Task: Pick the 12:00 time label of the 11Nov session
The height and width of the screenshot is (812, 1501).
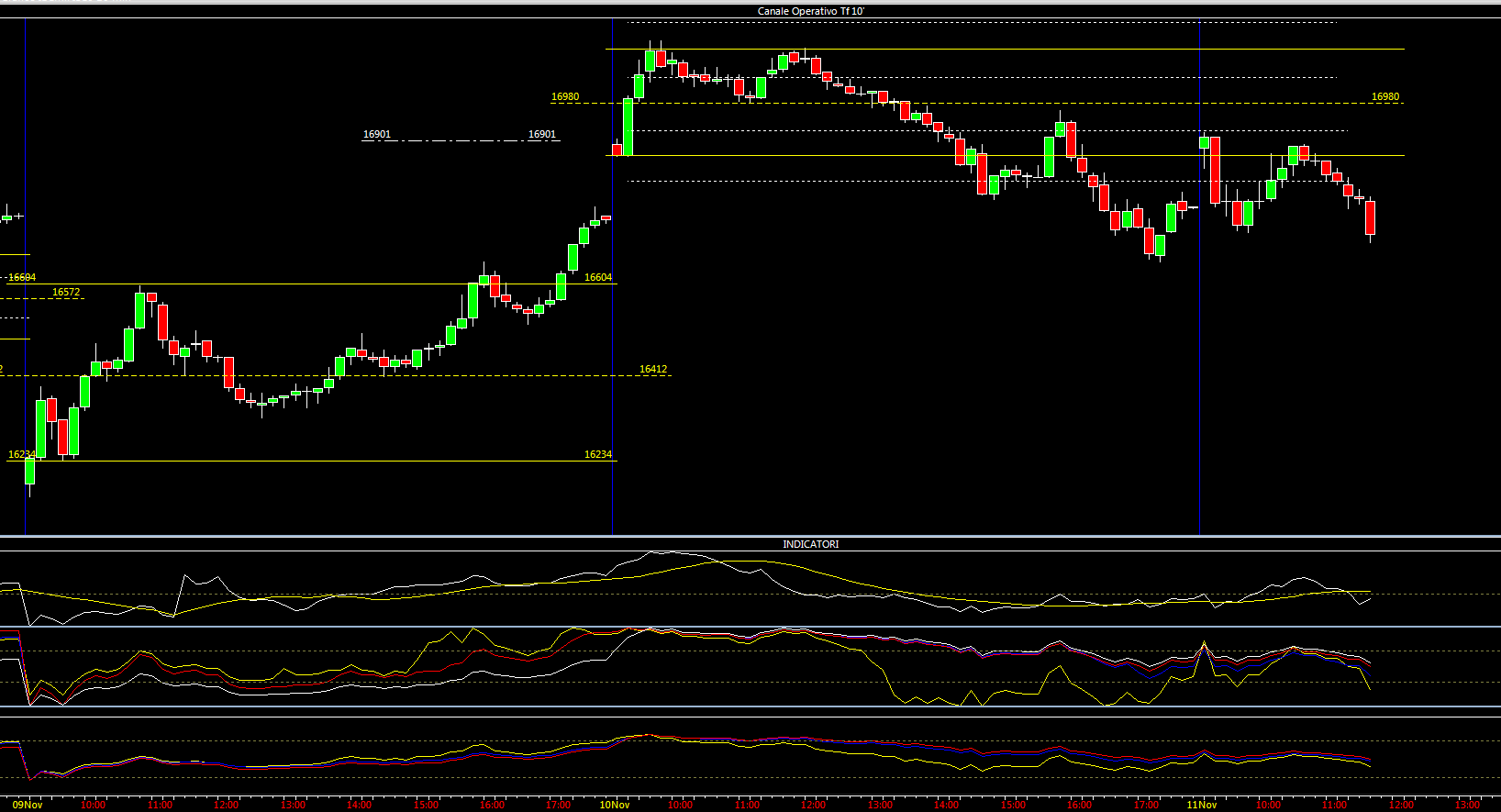Action: click(1401, 805)
